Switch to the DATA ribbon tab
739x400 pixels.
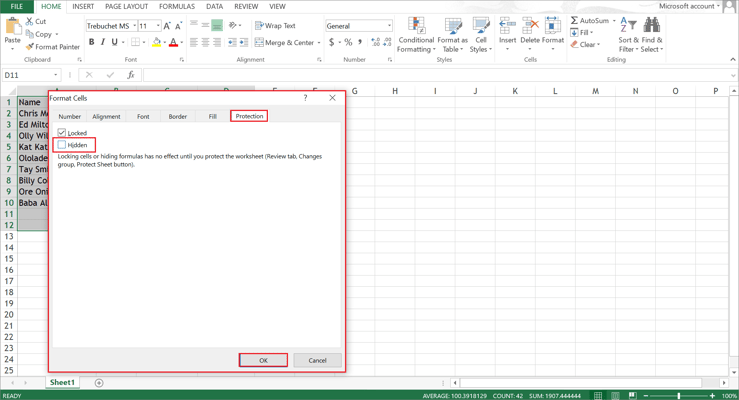(214, 7)
